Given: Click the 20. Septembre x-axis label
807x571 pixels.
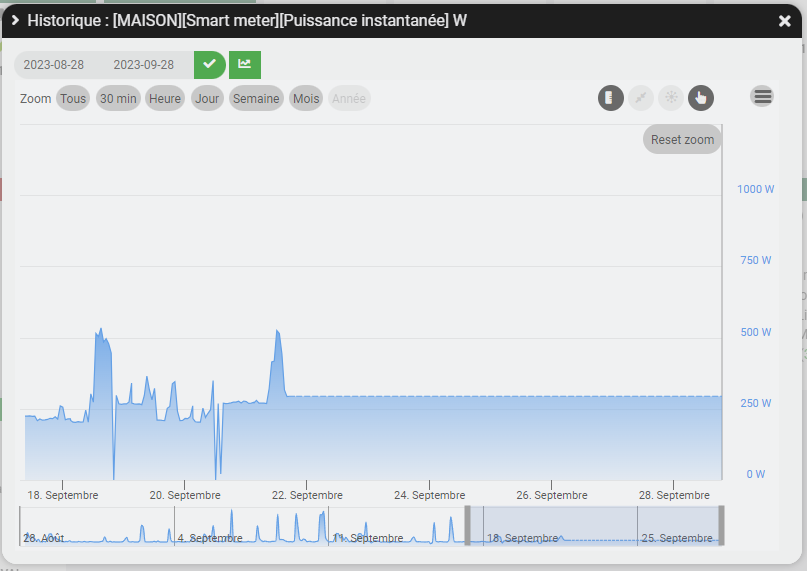Looking at the screenshot, I should 185,495.
